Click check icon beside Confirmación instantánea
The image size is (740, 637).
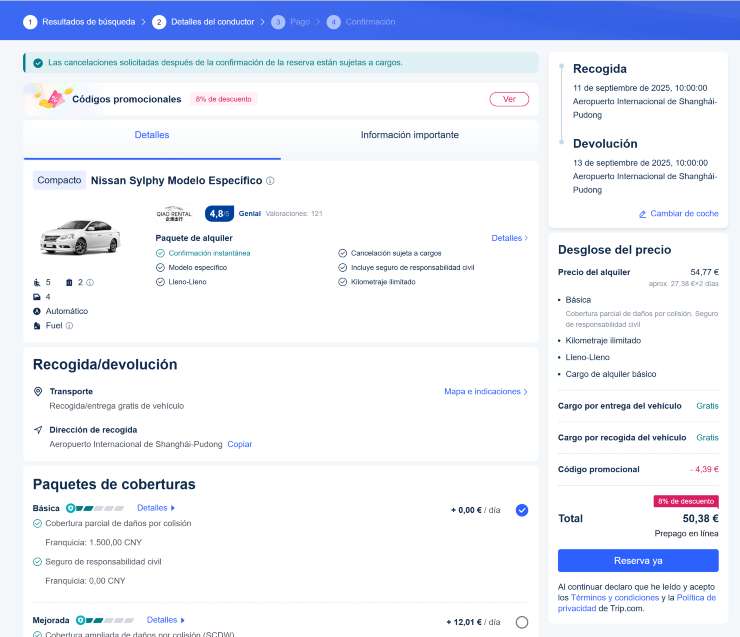(160, 253)
